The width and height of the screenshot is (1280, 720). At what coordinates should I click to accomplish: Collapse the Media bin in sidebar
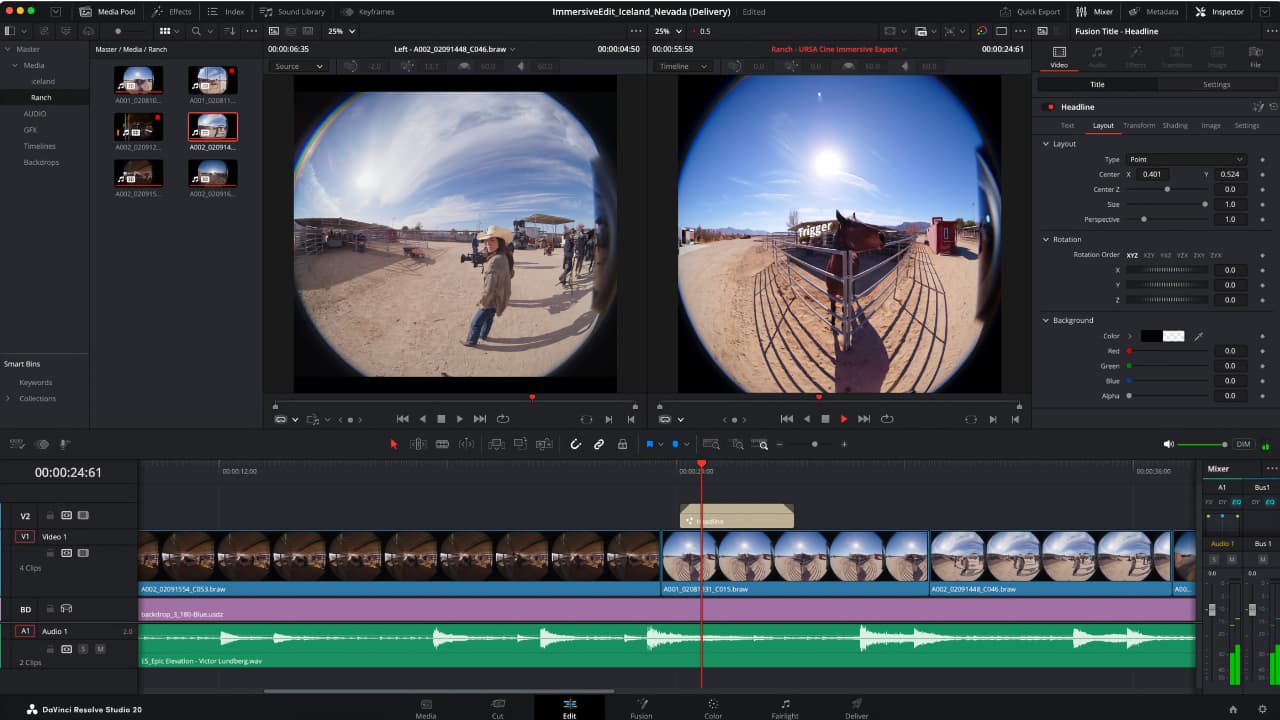click(13, 63)
